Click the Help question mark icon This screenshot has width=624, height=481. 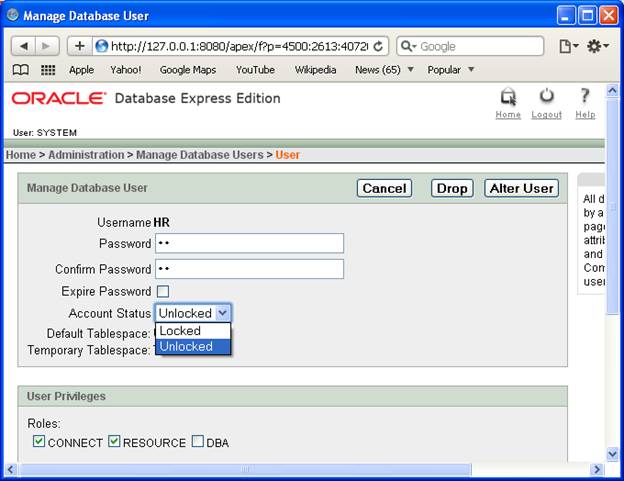[x=585, y=96]
